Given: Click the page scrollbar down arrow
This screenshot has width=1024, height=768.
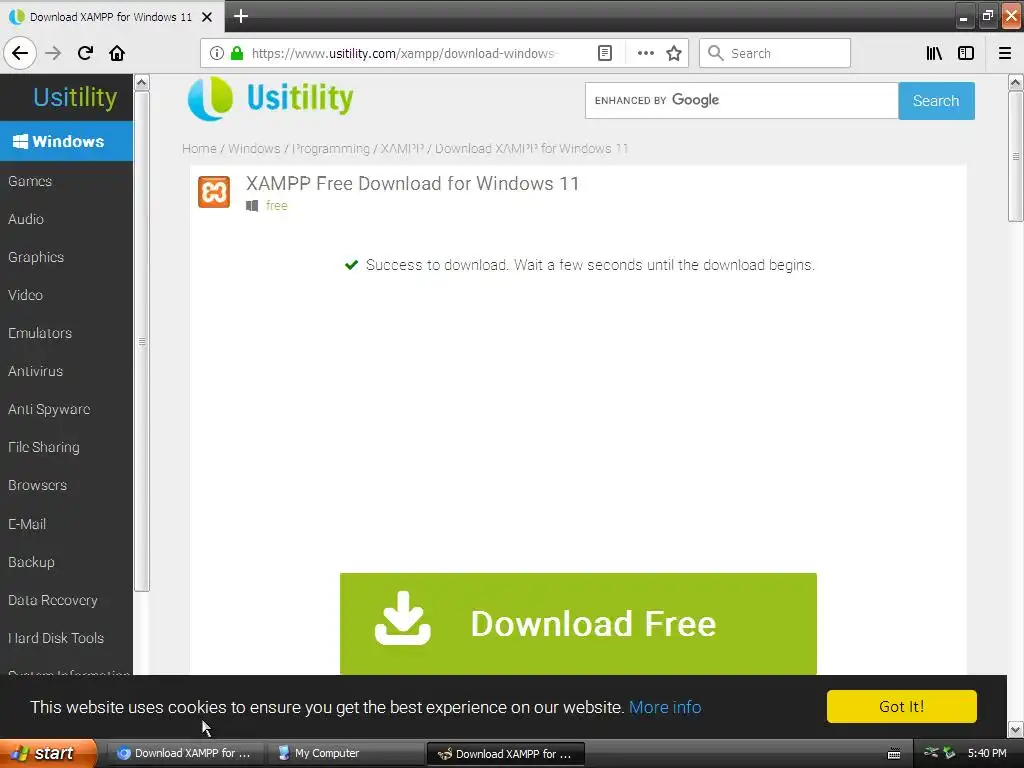Looking at the screenshot, I should 1015,729.
